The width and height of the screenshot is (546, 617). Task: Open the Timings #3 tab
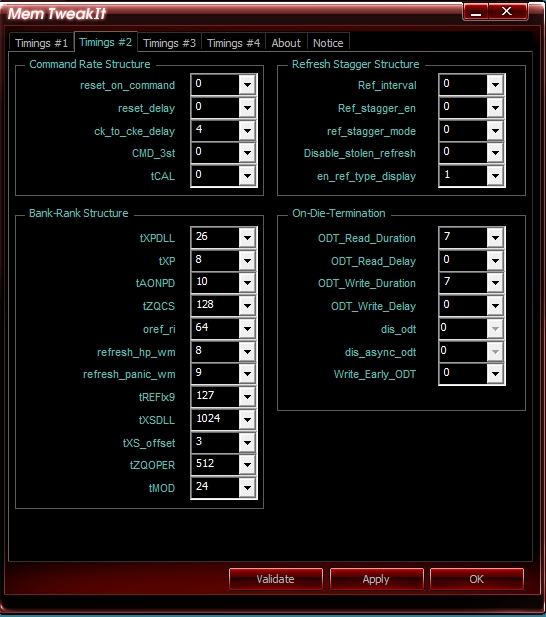(170, 42)
